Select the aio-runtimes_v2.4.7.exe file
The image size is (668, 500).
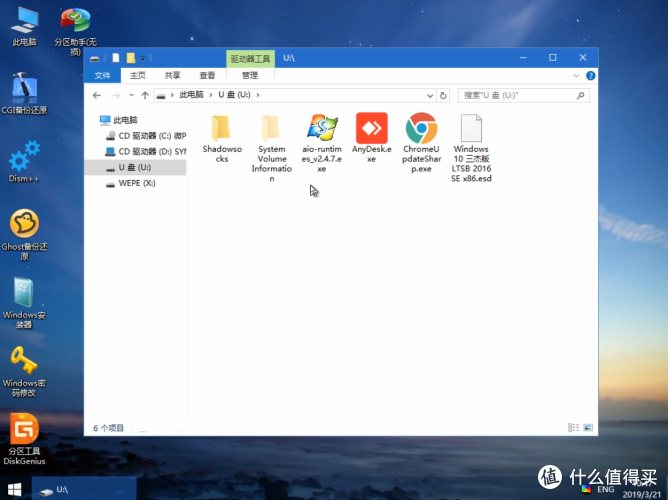[x=321, y=128]
